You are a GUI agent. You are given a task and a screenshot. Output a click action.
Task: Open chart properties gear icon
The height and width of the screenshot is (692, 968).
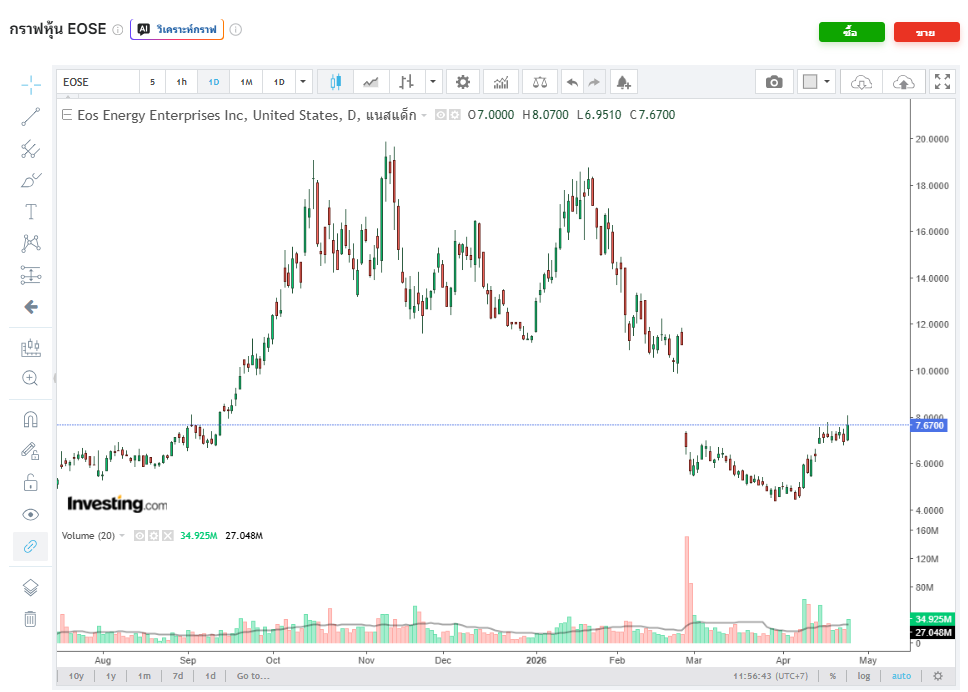pos(462,82)
